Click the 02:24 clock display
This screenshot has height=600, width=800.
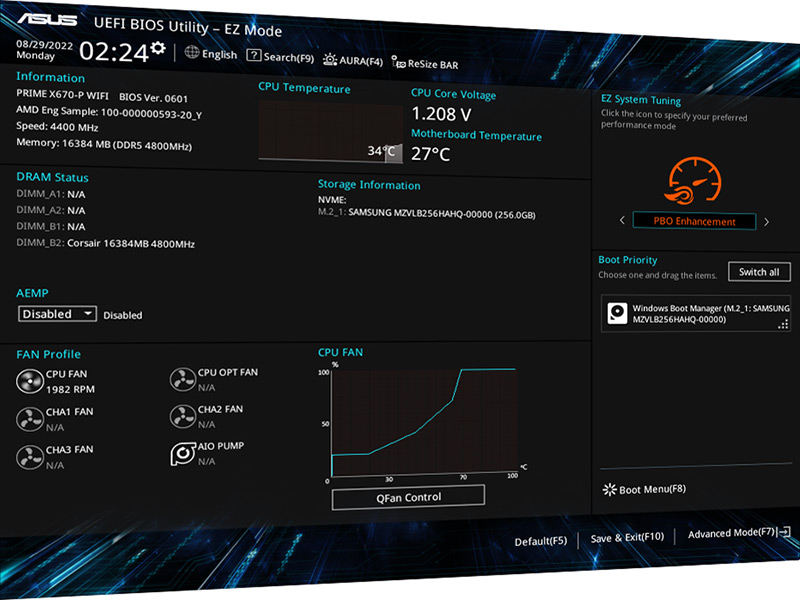(114, 52)
